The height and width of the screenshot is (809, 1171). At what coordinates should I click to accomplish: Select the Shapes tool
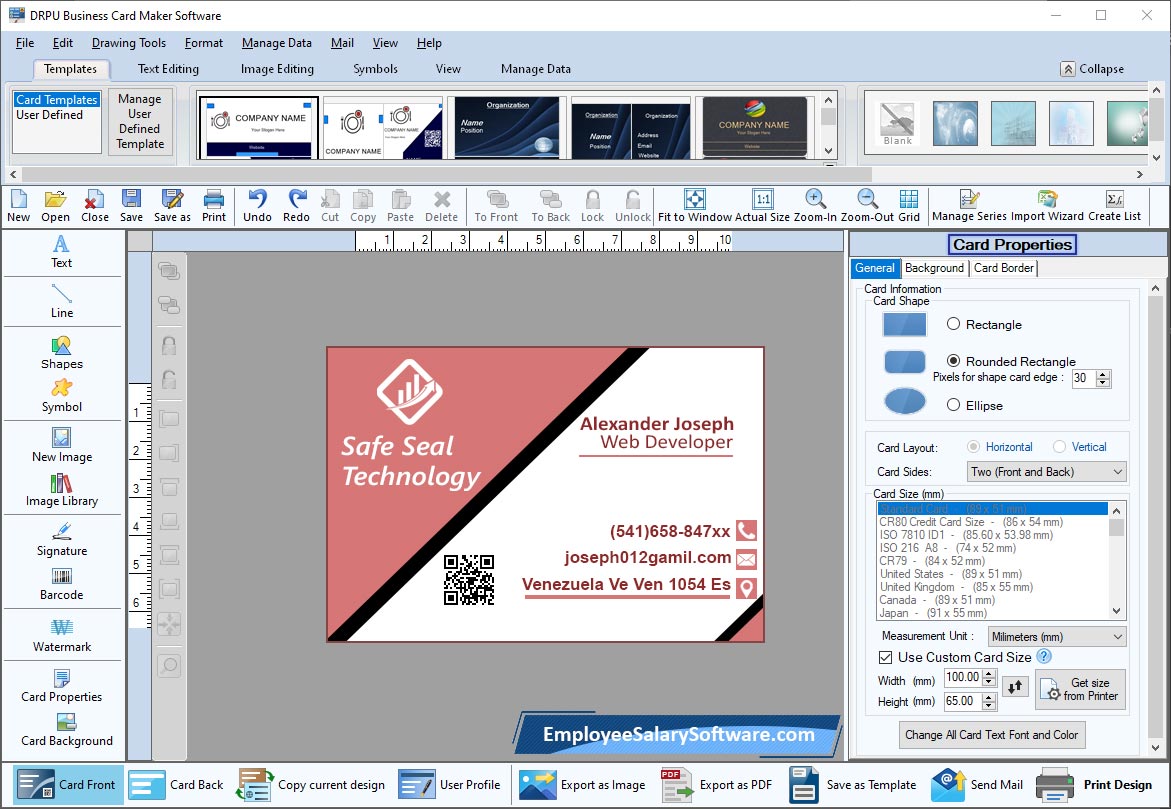(61, 353)
